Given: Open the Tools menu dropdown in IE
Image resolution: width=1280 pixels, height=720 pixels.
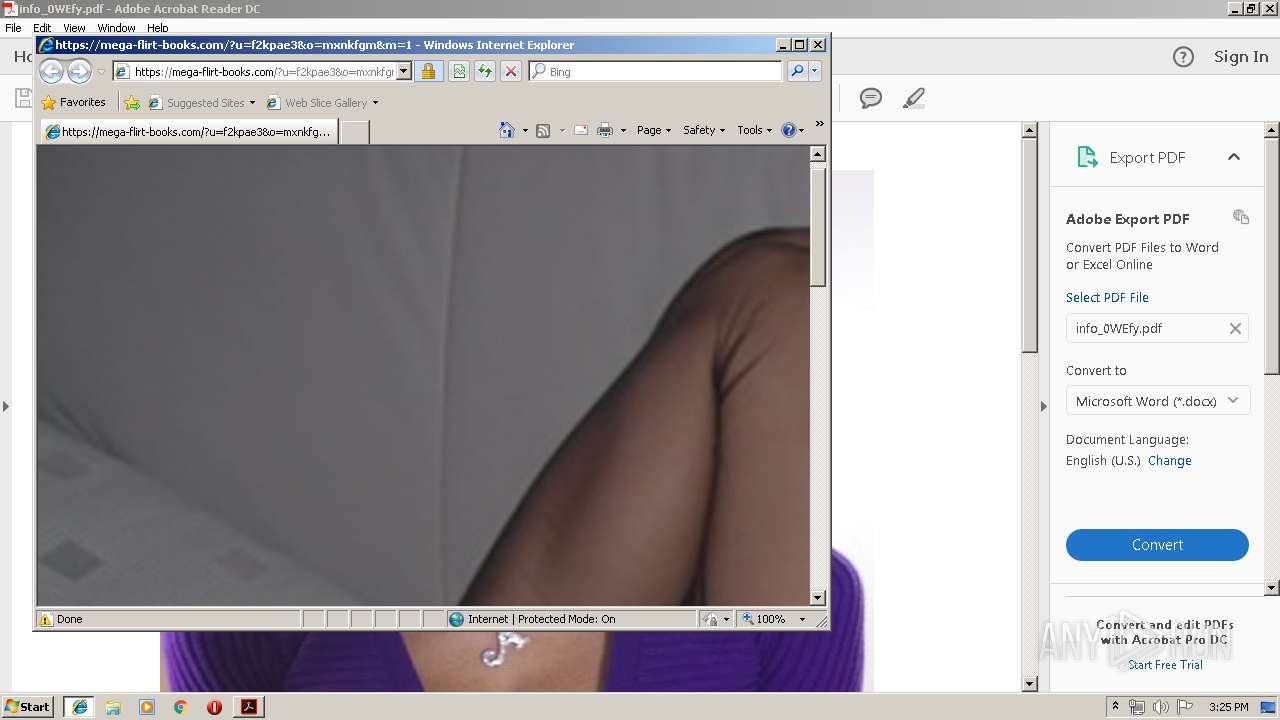Looking at the screenshot, I should click(x=754, y=130).
